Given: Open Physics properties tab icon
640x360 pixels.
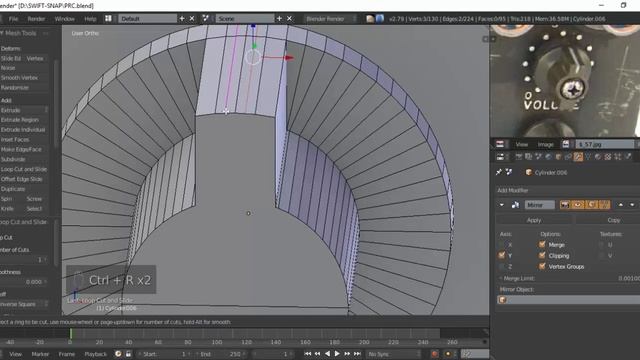Looking at the screenshot, I should [x=628, y=157].
